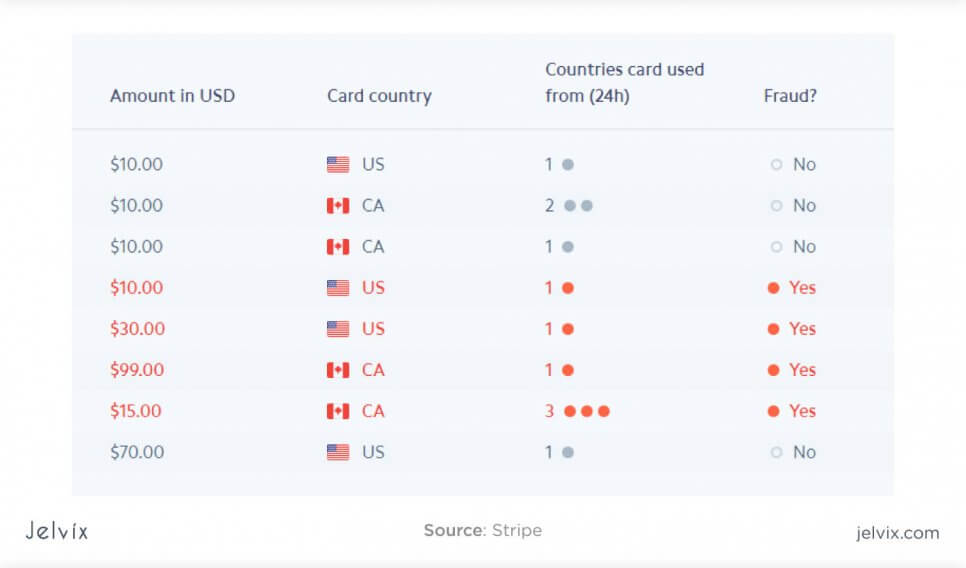
Task: Click the Canada flag next to $99.00
Action: (x=338, y=370)
